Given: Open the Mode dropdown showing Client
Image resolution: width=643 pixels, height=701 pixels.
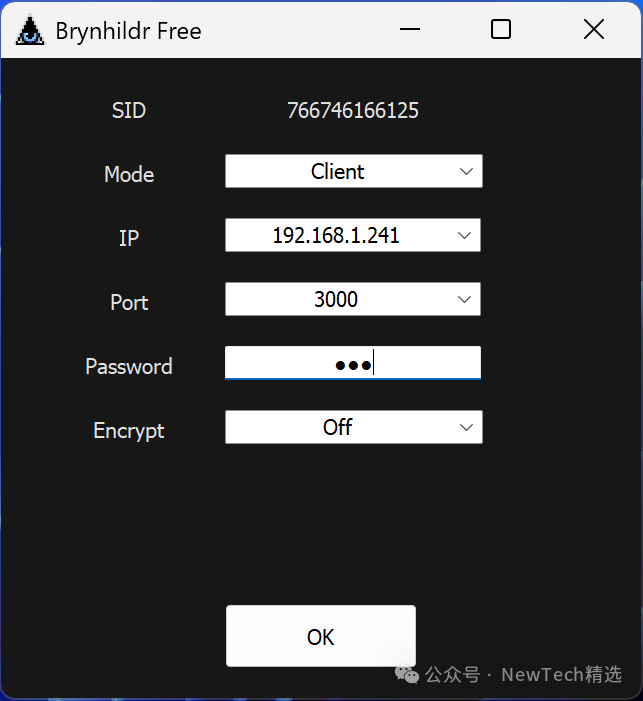Looking at the screenshot, I should click(353, 171).
